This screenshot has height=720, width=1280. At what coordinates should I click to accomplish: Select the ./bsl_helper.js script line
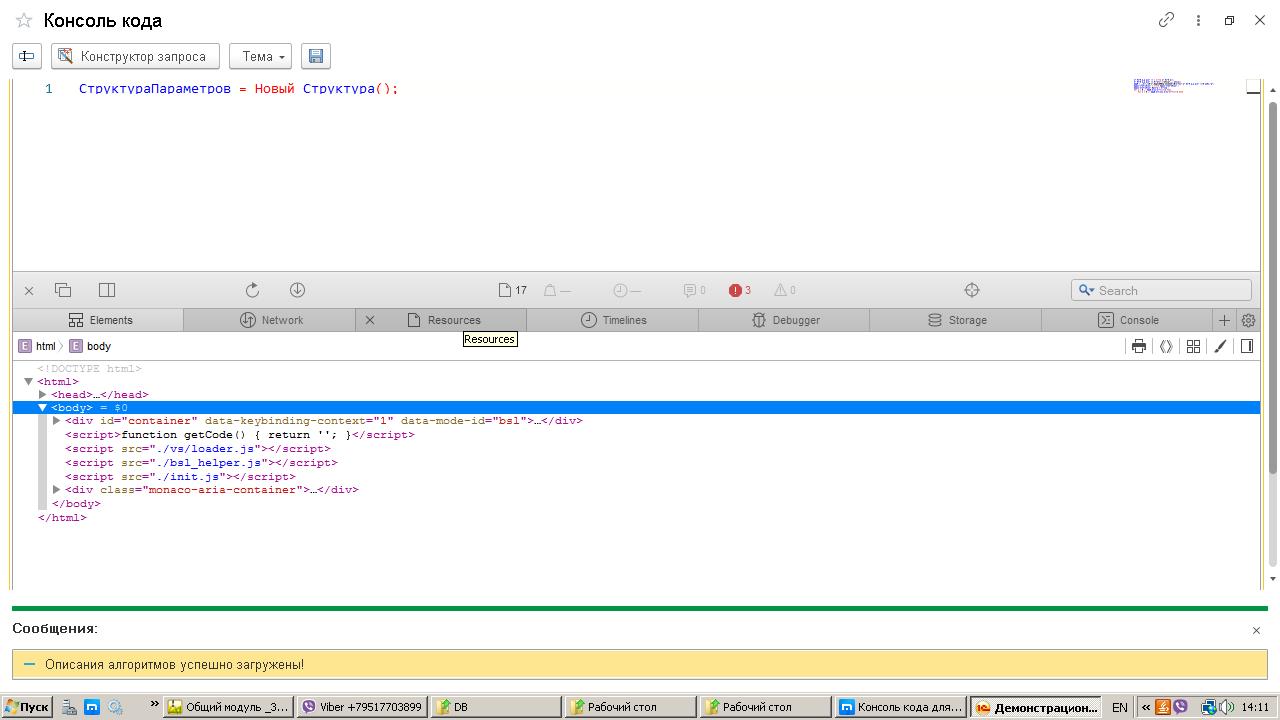201,463
